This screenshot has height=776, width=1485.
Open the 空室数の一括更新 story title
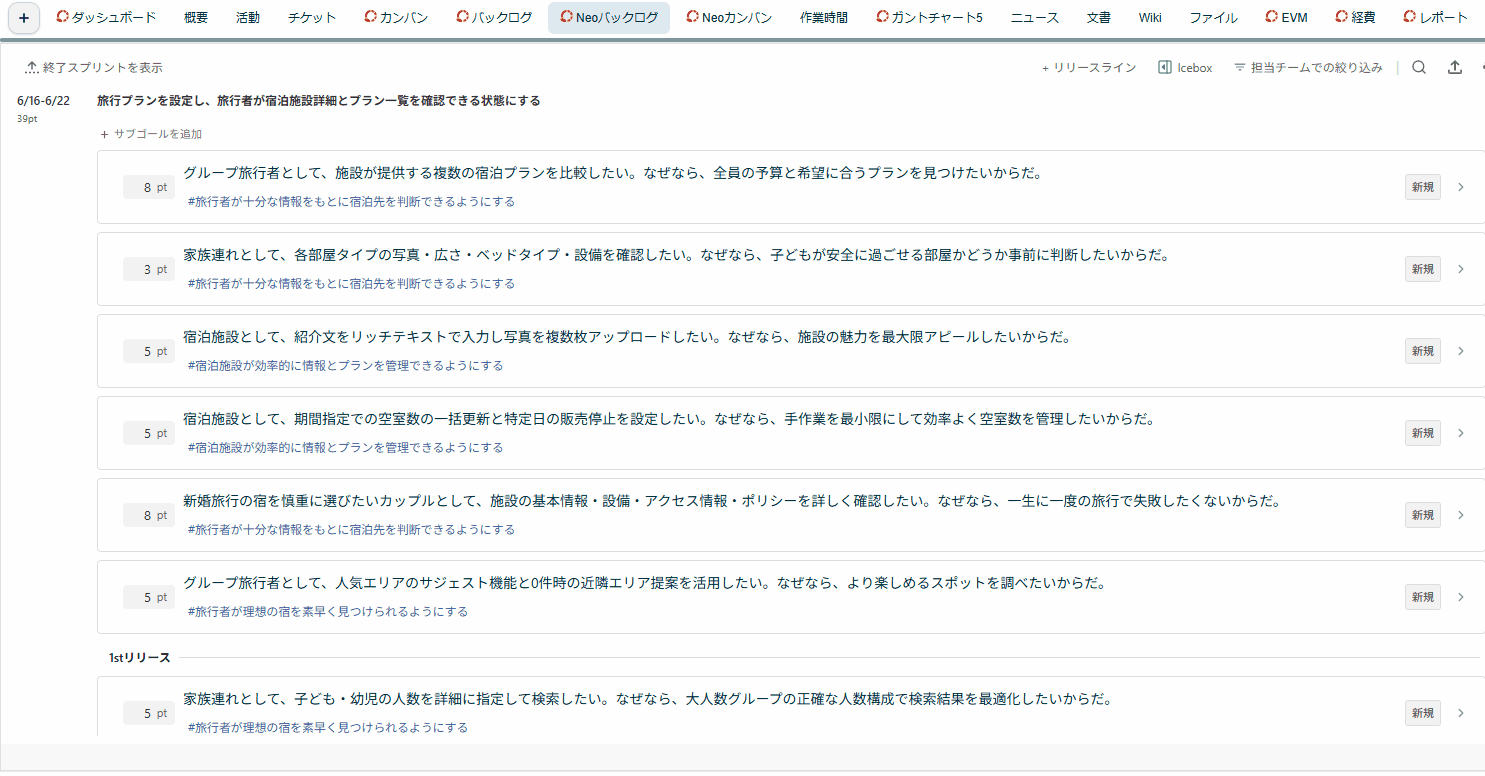[669, 419]
